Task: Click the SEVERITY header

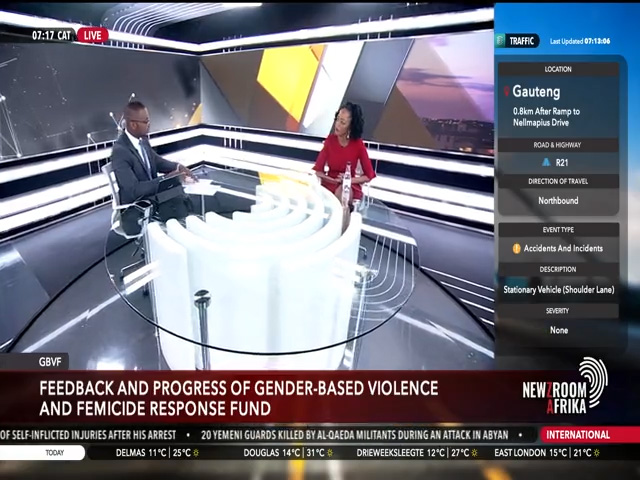Action: [x=557, y=311]
